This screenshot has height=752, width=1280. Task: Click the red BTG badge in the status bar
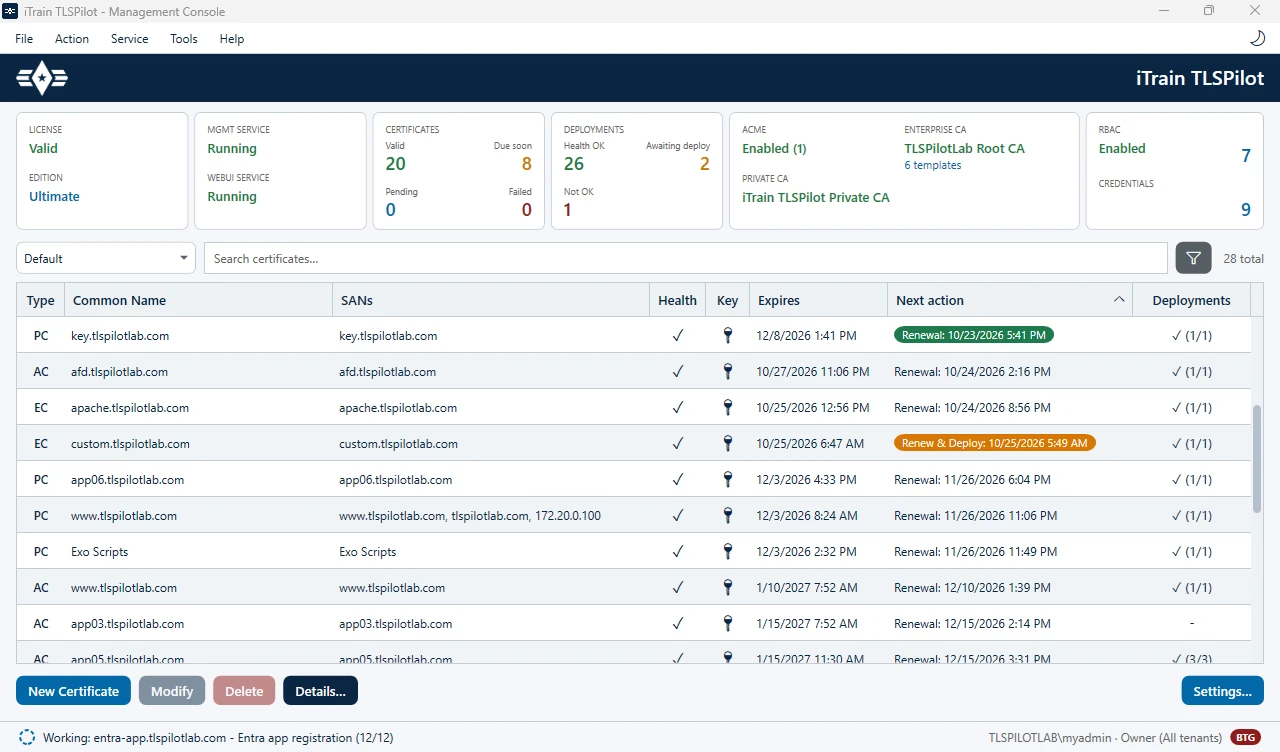[x=1245, y=738]
